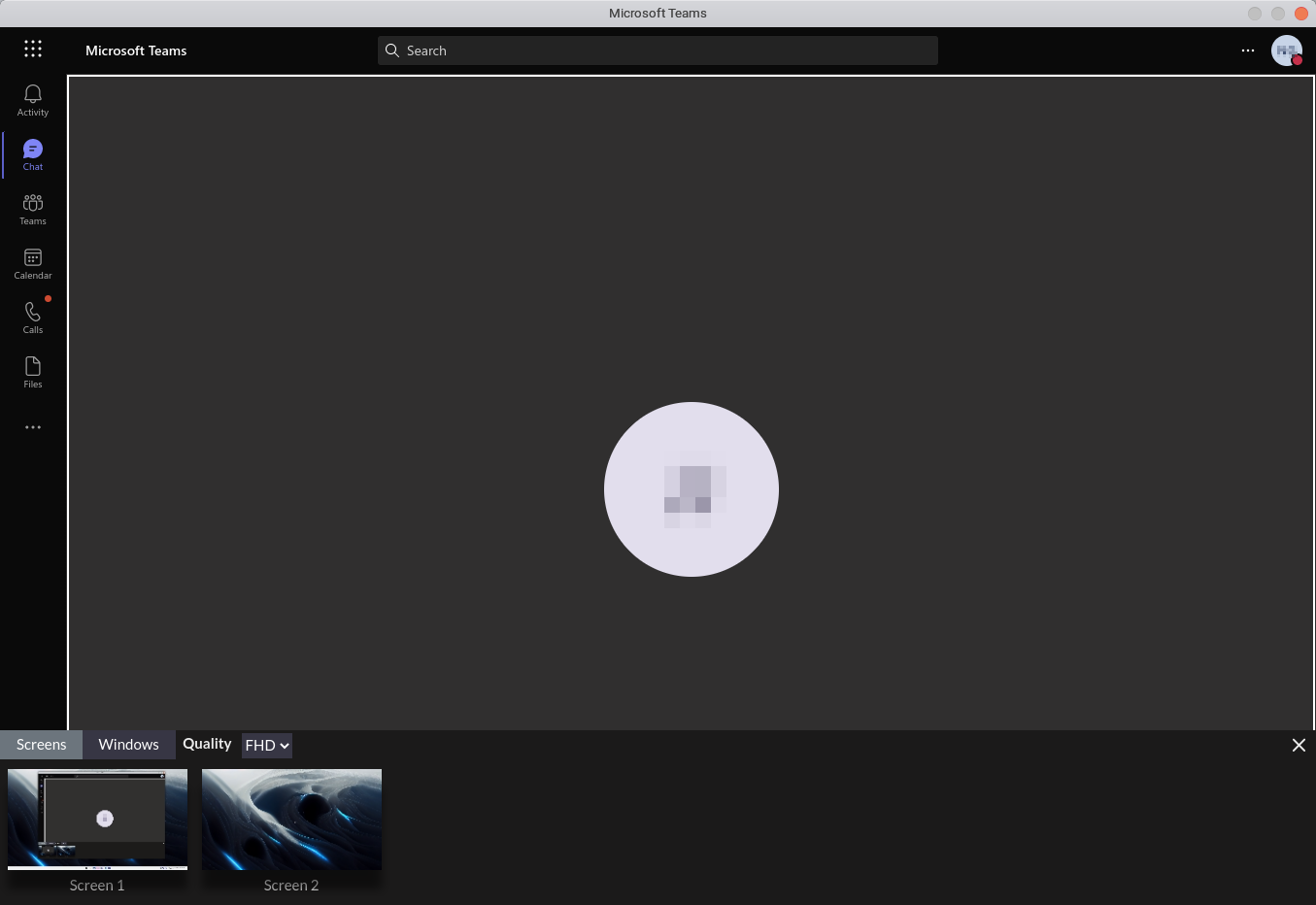Image resolution: width=1316 pixels, height=905 pixels.
Task: Close the screen share picker panel
Action: [x=1299, y=745]
